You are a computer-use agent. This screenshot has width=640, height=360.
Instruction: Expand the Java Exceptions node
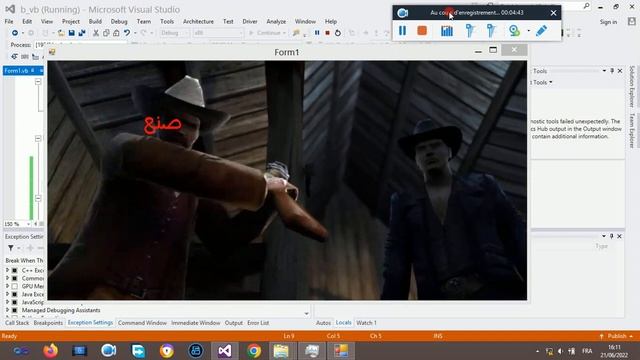tap(7, 294)
